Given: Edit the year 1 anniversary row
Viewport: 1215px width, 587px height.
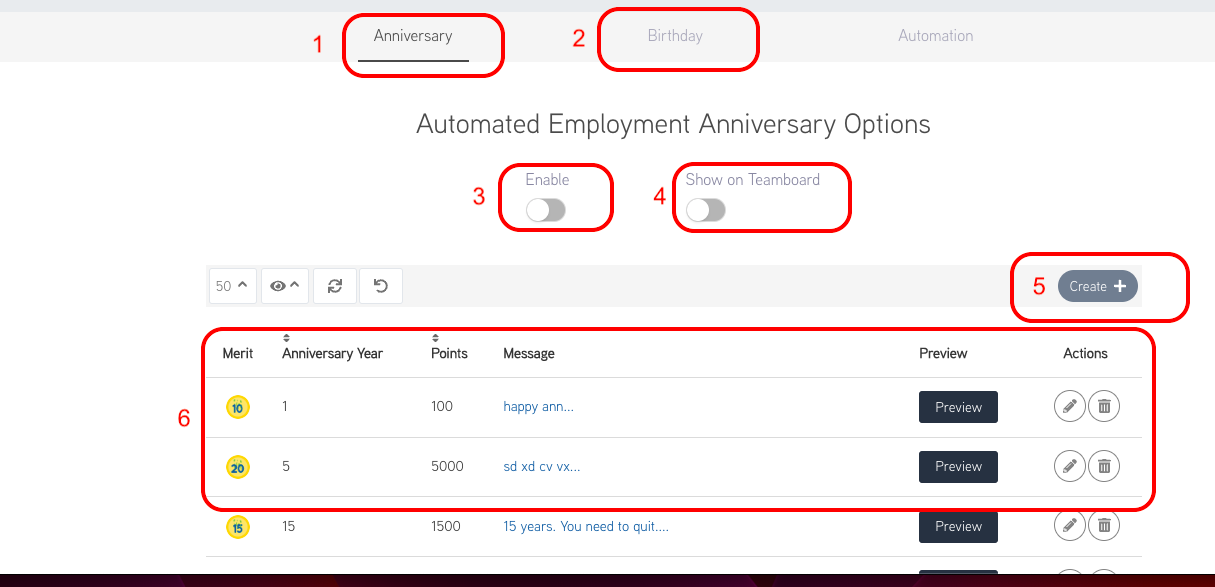Looking at the screenshot, I should tap(1069, 407).
